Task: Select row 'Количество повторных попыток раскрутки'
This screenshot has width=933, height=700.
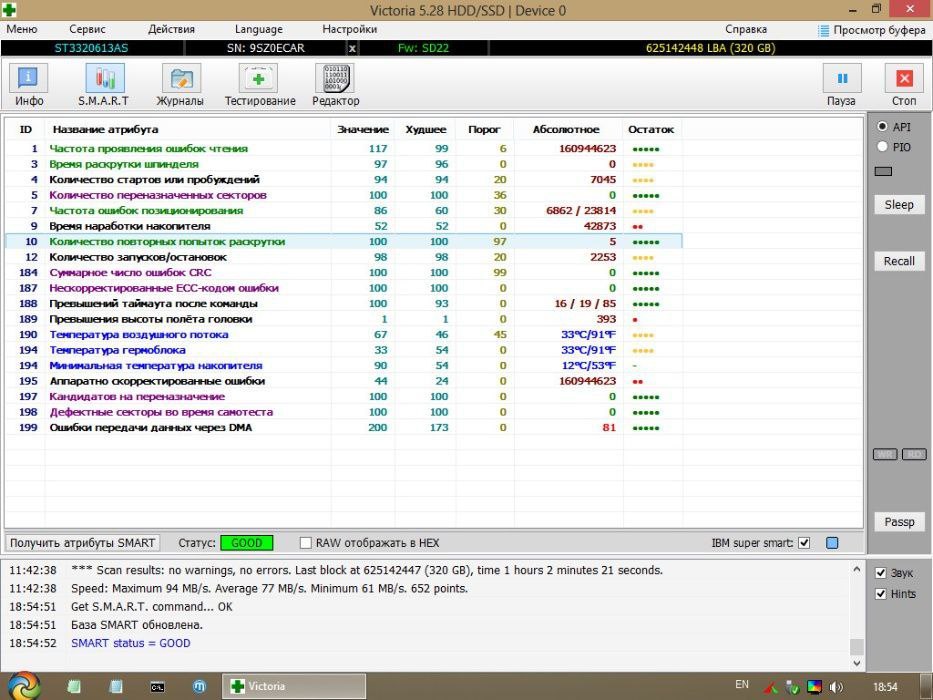Action: pos(343,242)
